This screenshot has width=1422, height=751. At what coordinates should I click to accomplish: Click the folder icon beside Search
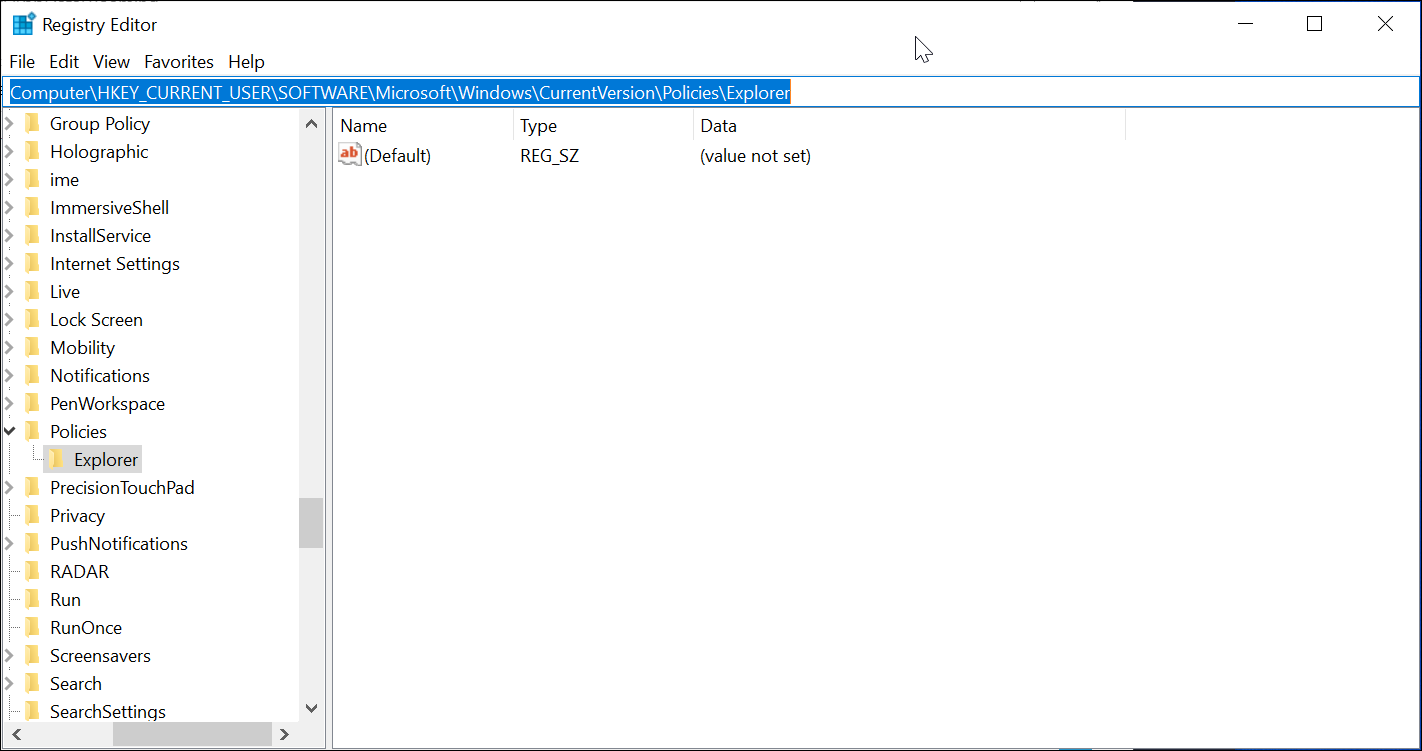pos(33,684)
